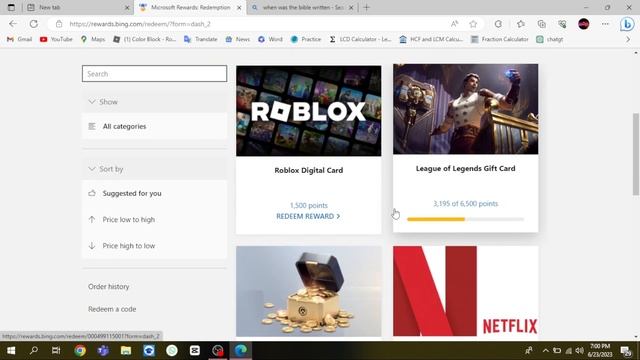Click the rewards Search field

point(154,73)
